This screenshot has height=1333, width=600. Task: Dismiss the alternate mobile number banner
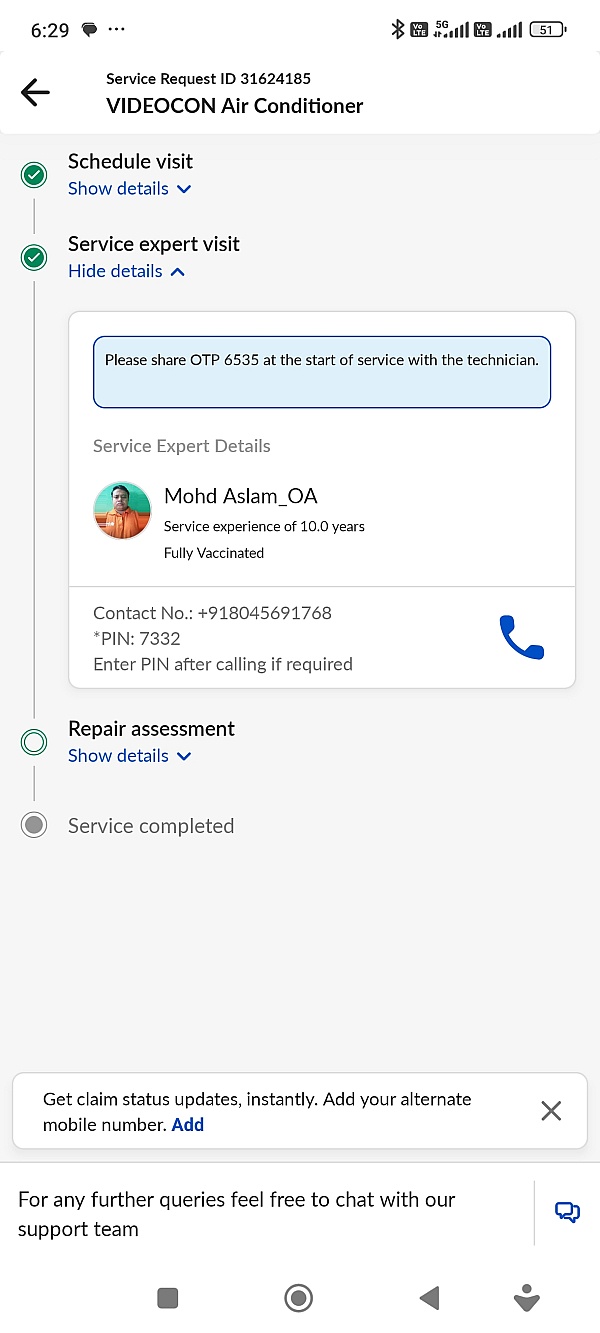(551, 1110)
